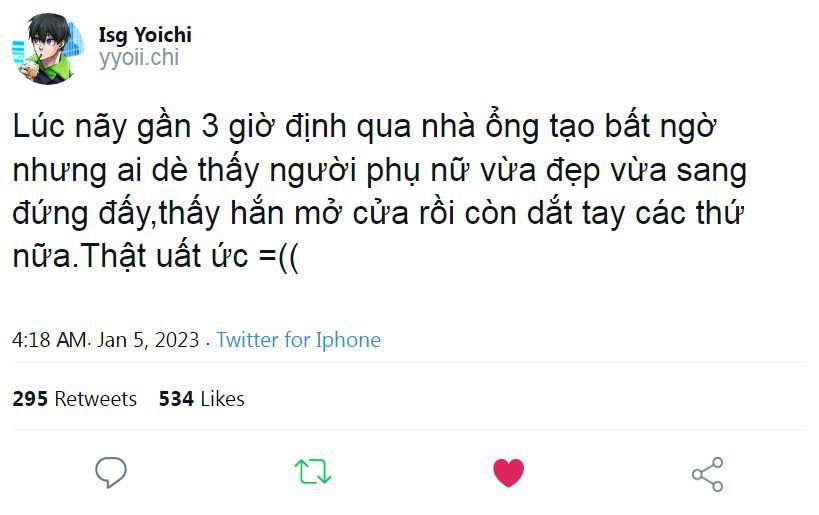Screen dimensions: 819x515
Task: Unlike the tweet via red heart
Action: (x=508, y=473)
